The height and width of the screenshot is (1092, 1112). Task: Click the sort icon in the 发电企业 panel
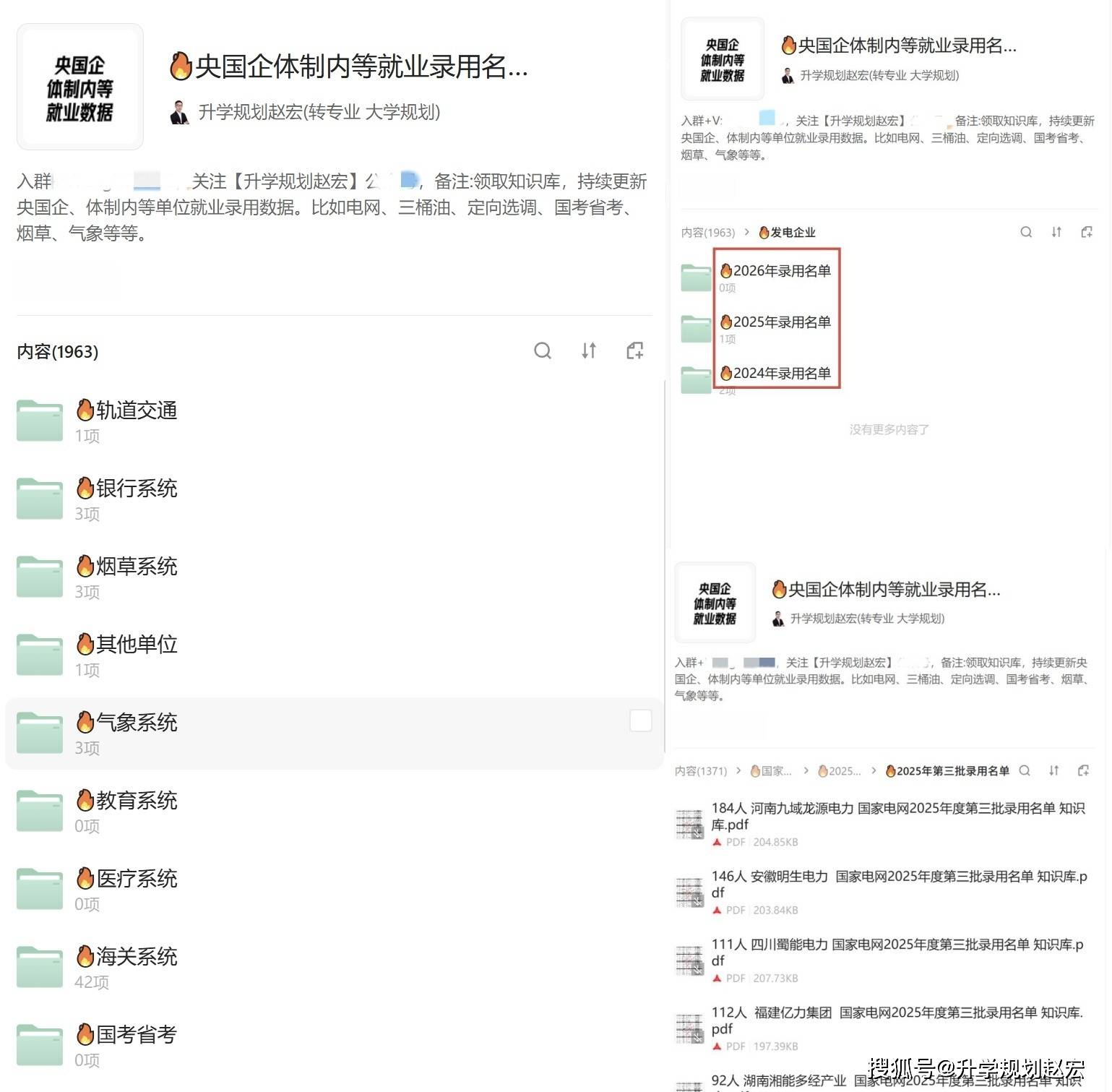click(1056, 232)
